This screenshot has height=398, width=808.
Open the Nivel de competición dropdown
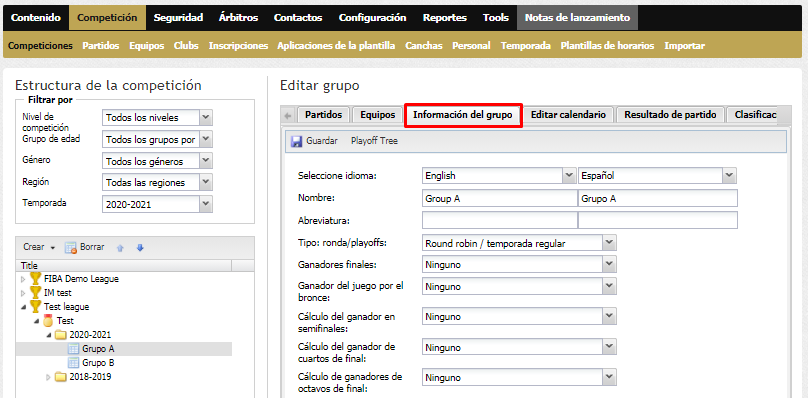coord(206,118)
